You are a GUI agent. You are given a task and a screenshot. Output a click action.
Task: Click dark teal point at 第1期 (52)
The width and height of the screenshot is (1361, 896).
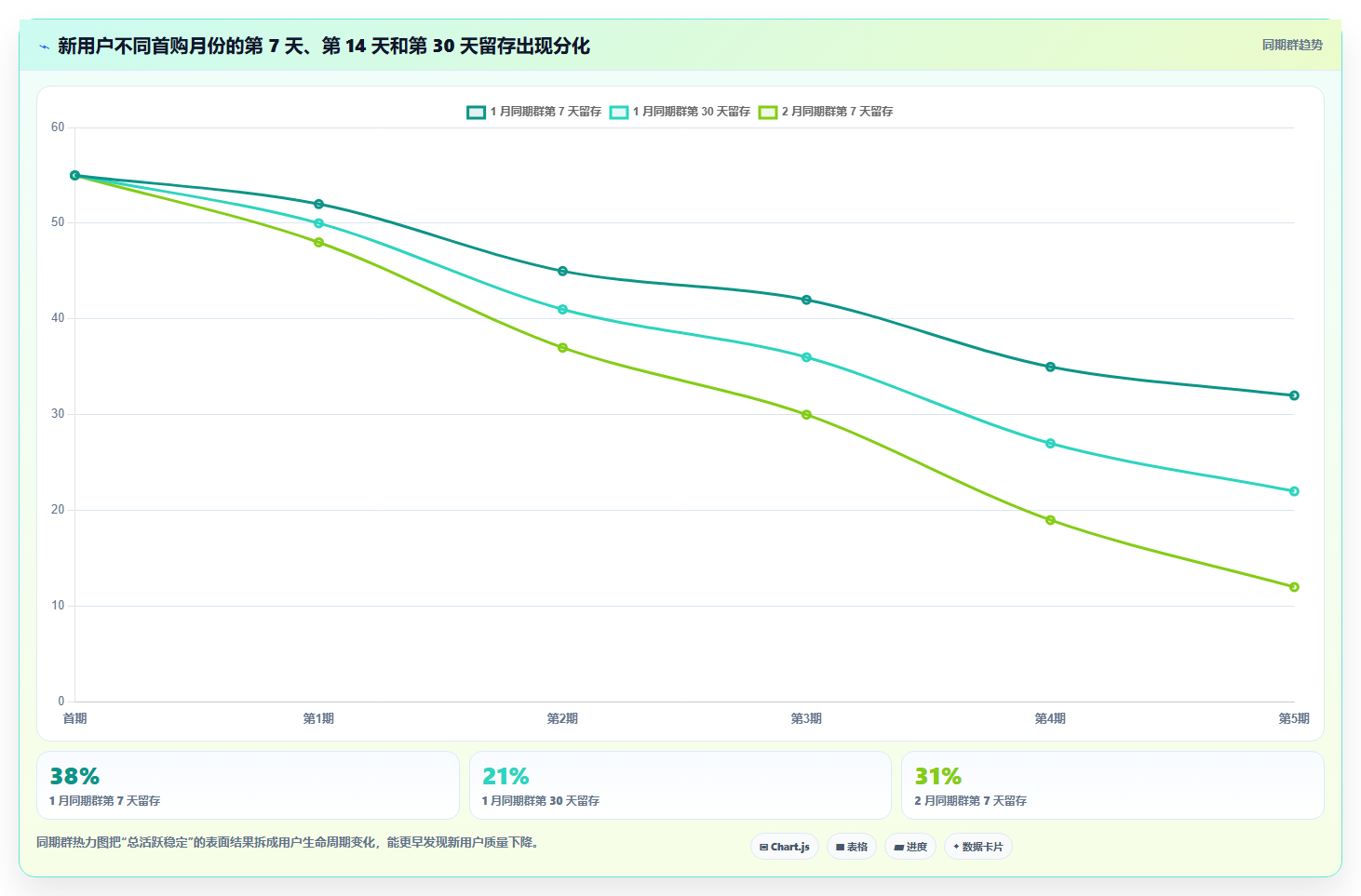(x=318, y=204)
